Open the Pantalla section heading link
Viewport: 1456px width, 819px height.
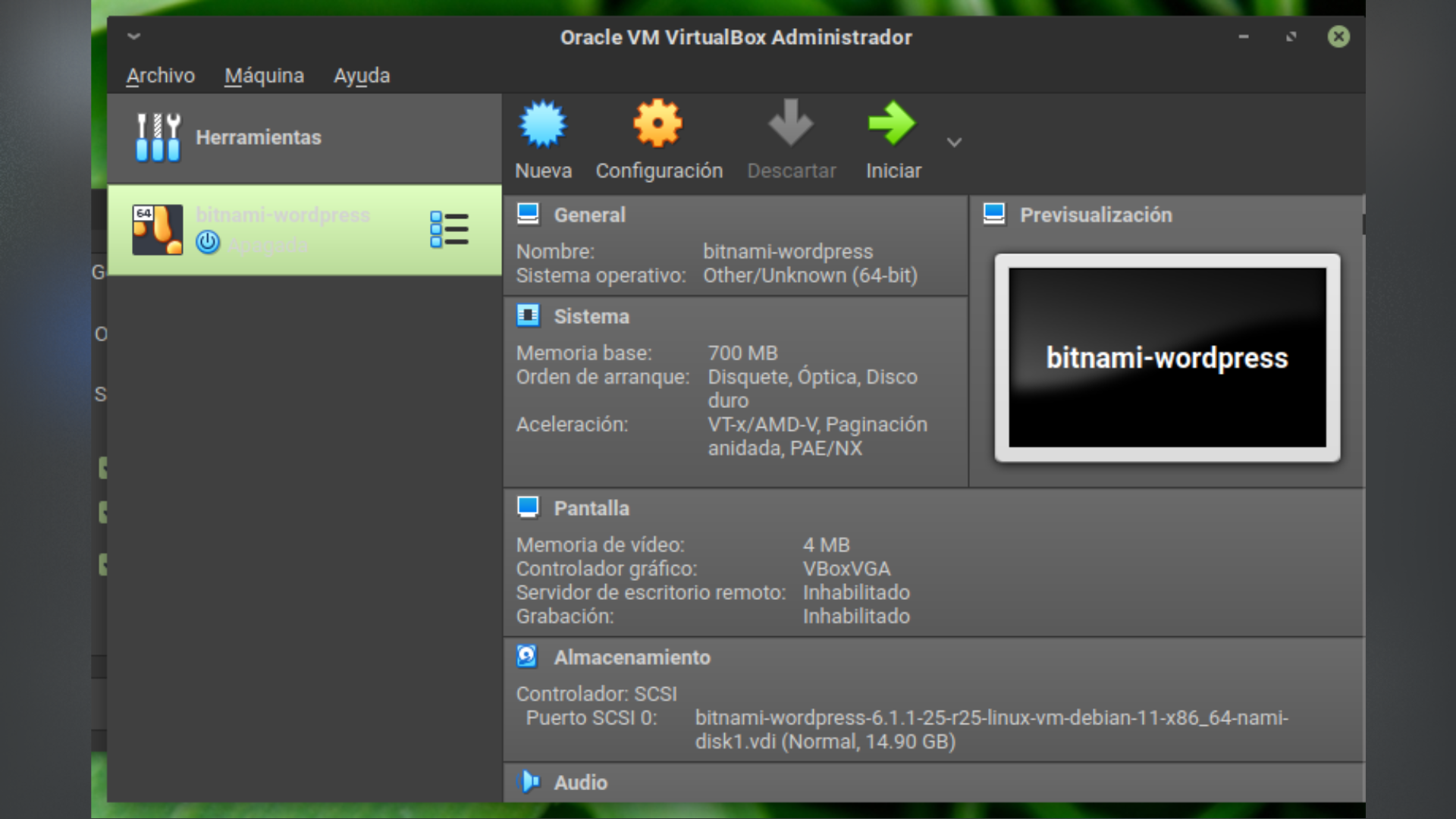[x=591, y=508]
